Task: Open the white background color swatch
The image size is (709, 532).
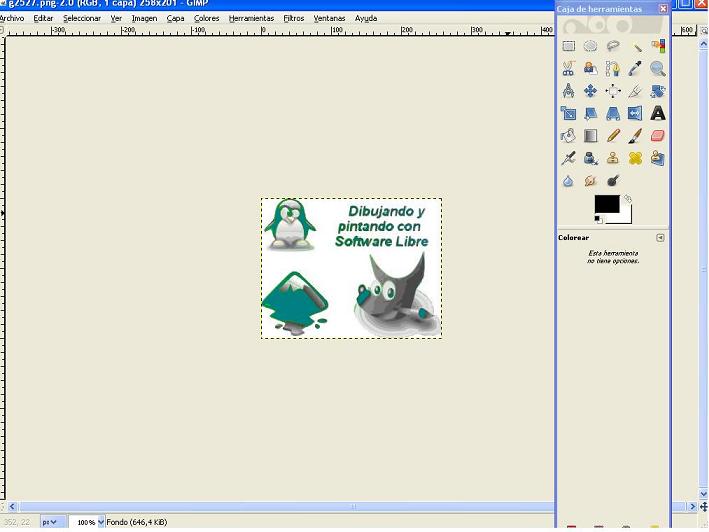Action: (626, 218)
